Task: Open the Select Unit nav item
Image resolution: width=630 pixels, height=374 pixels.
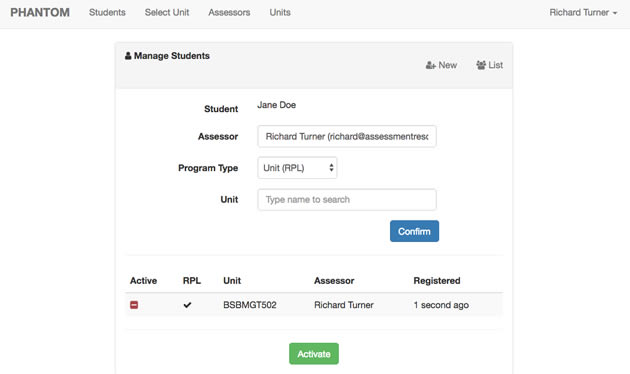Action: (167, 12)
